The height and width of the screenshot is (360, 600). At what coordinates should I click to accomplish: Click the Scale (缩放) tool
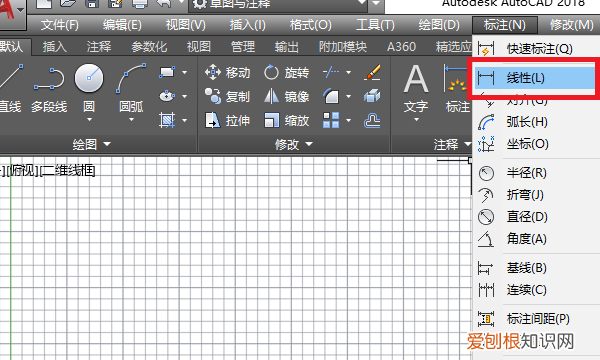(x=286, y=121)
